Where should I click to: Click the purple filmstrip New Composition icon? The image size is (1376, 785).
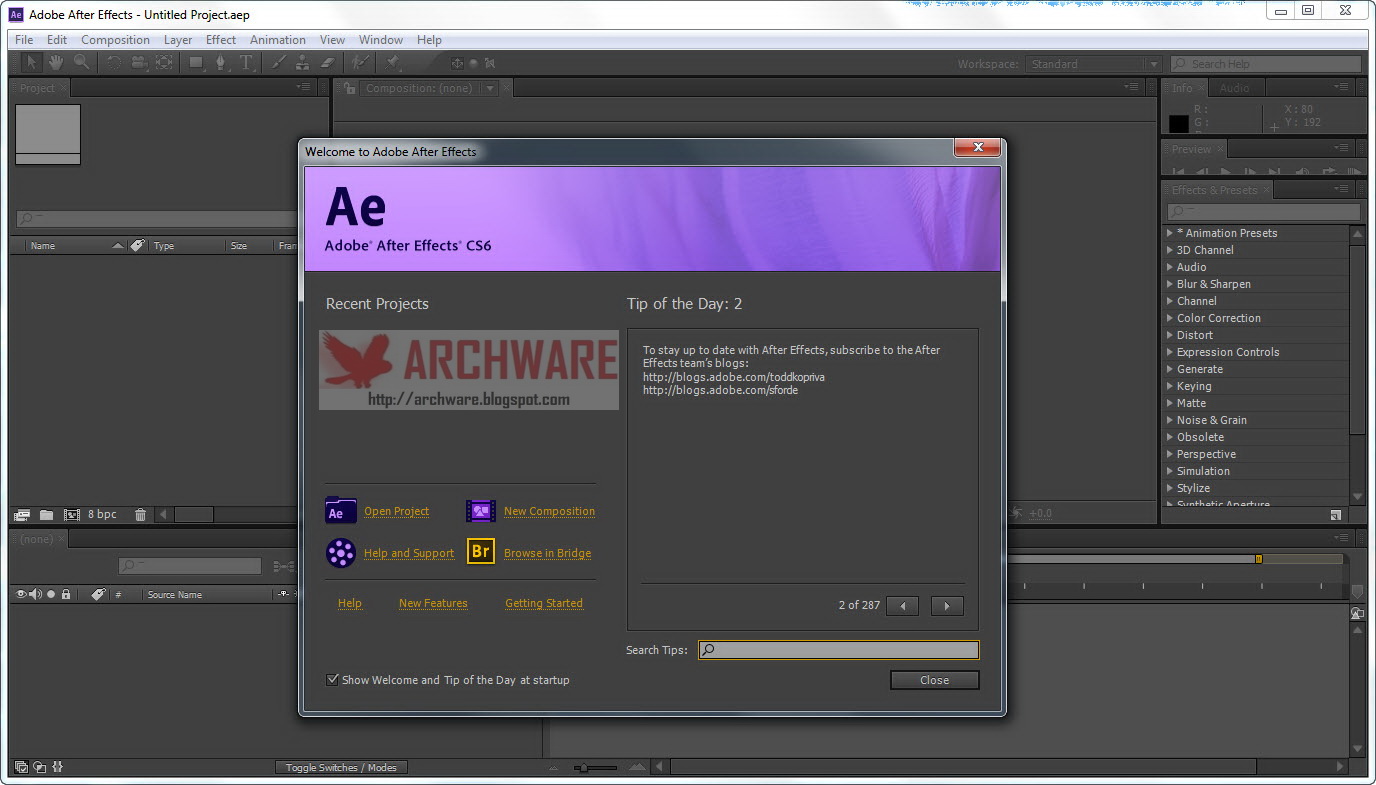(x=481, y=511)
